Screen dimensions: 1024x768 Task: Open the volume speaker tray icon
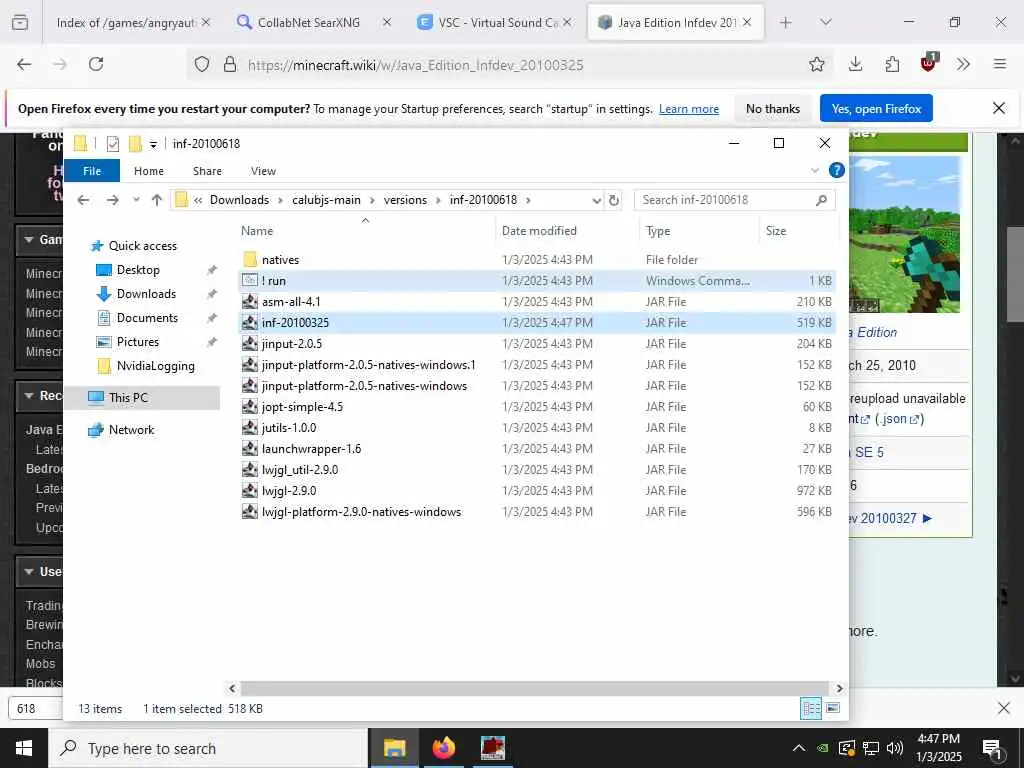(x=895, y=748)
